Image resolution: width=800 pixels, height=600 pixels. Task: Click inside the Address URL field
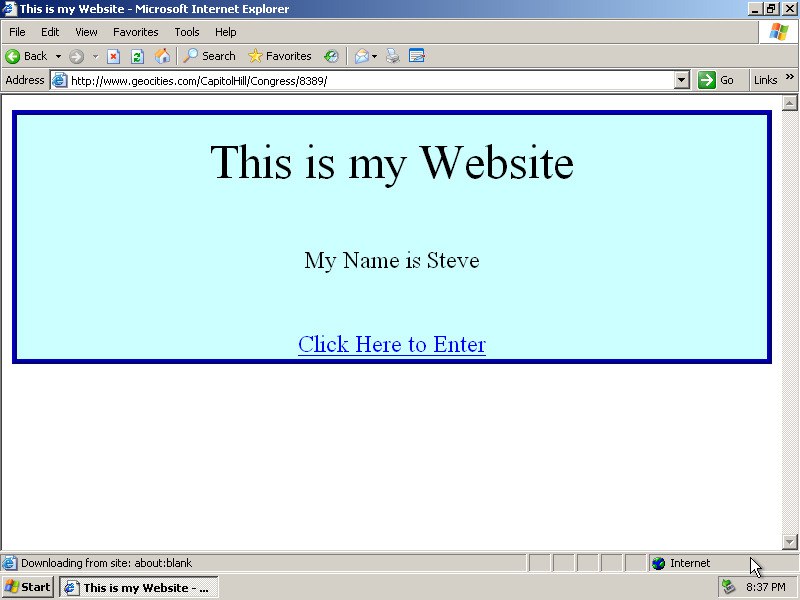(370, 80)
